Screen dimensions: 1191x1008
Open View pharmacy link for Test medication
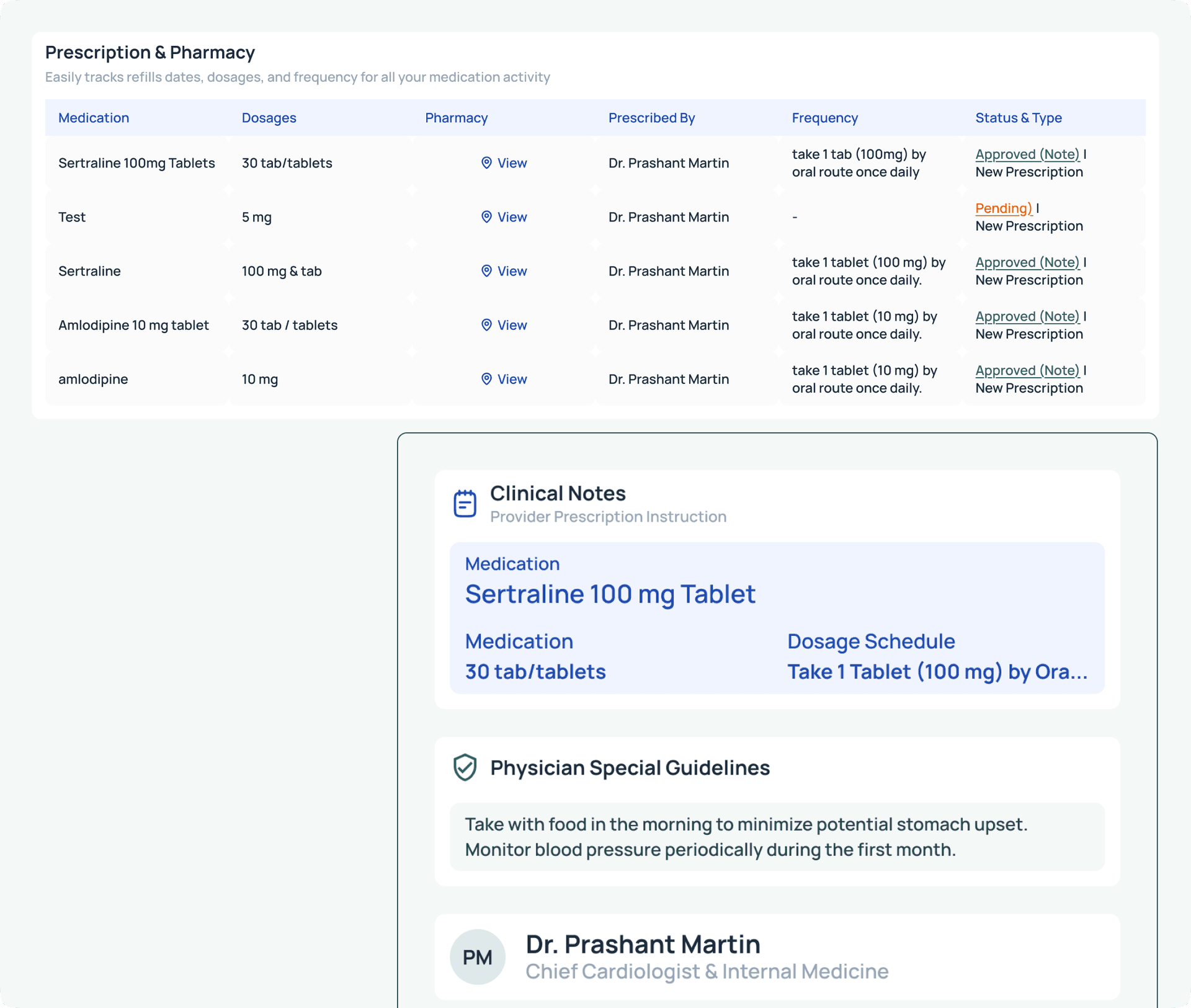point(512,216)
